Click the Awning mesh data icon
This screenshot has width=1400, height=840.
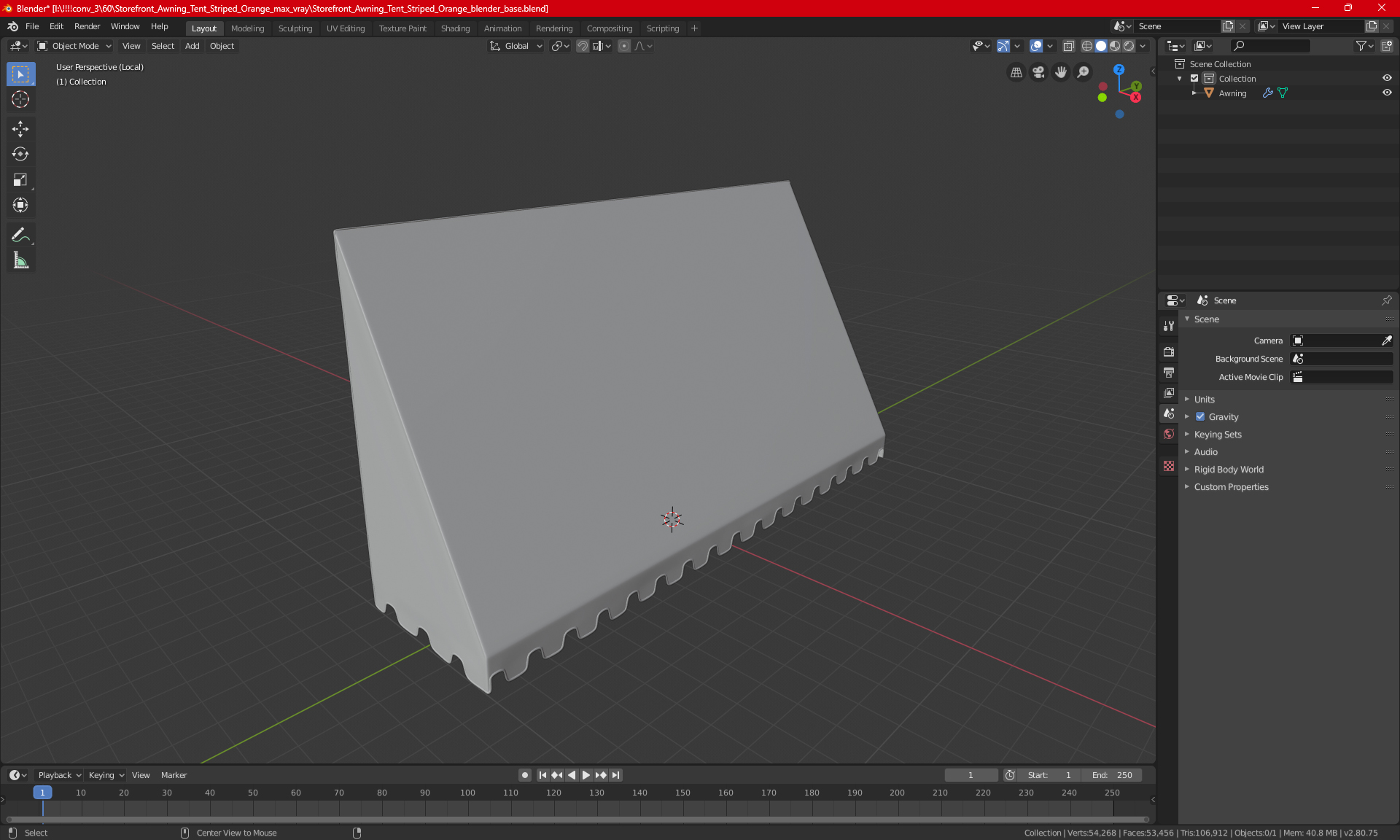[x=1283, y=93]
